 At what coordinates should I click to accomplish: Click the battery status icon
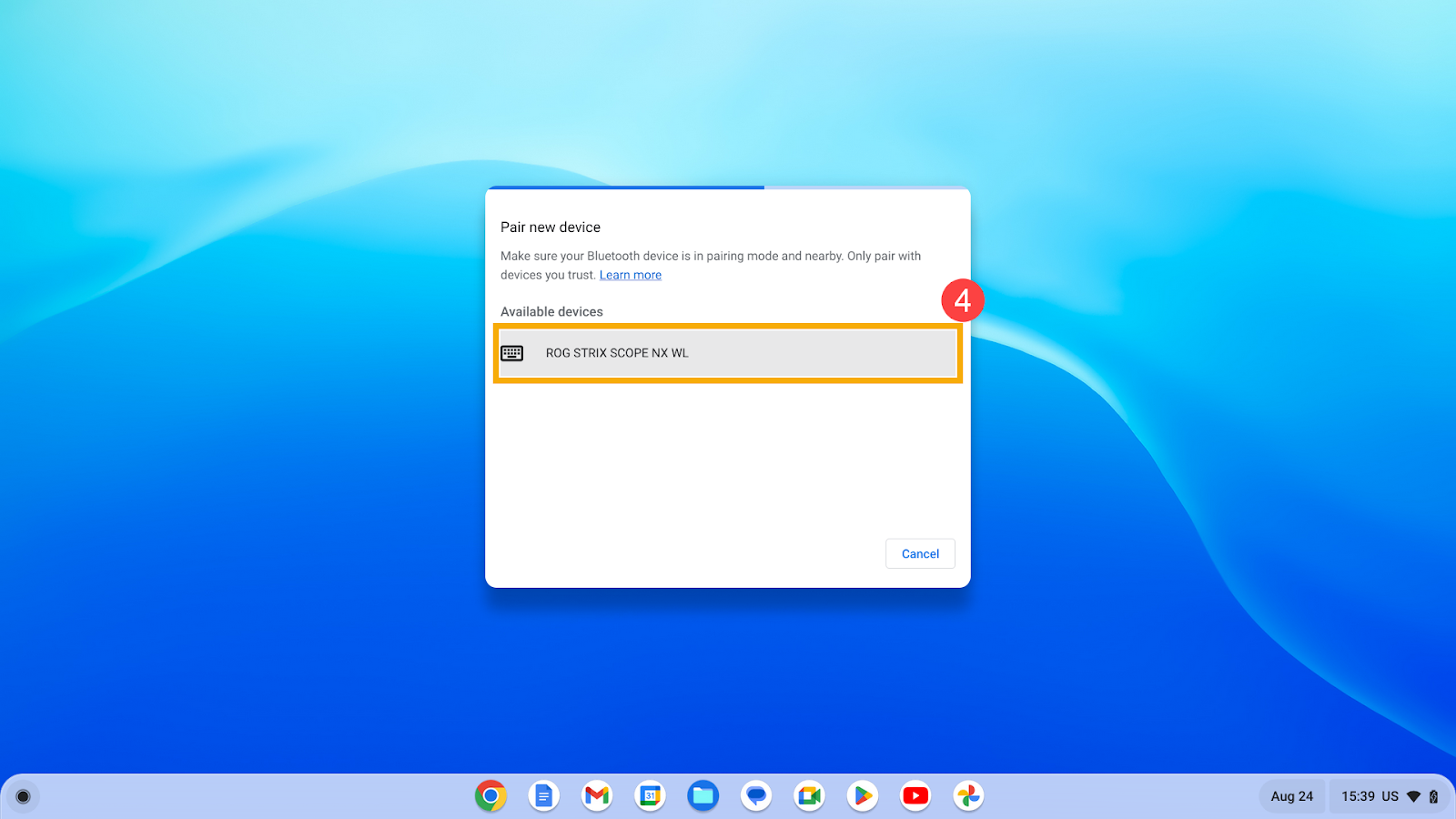pos(1433,796)
